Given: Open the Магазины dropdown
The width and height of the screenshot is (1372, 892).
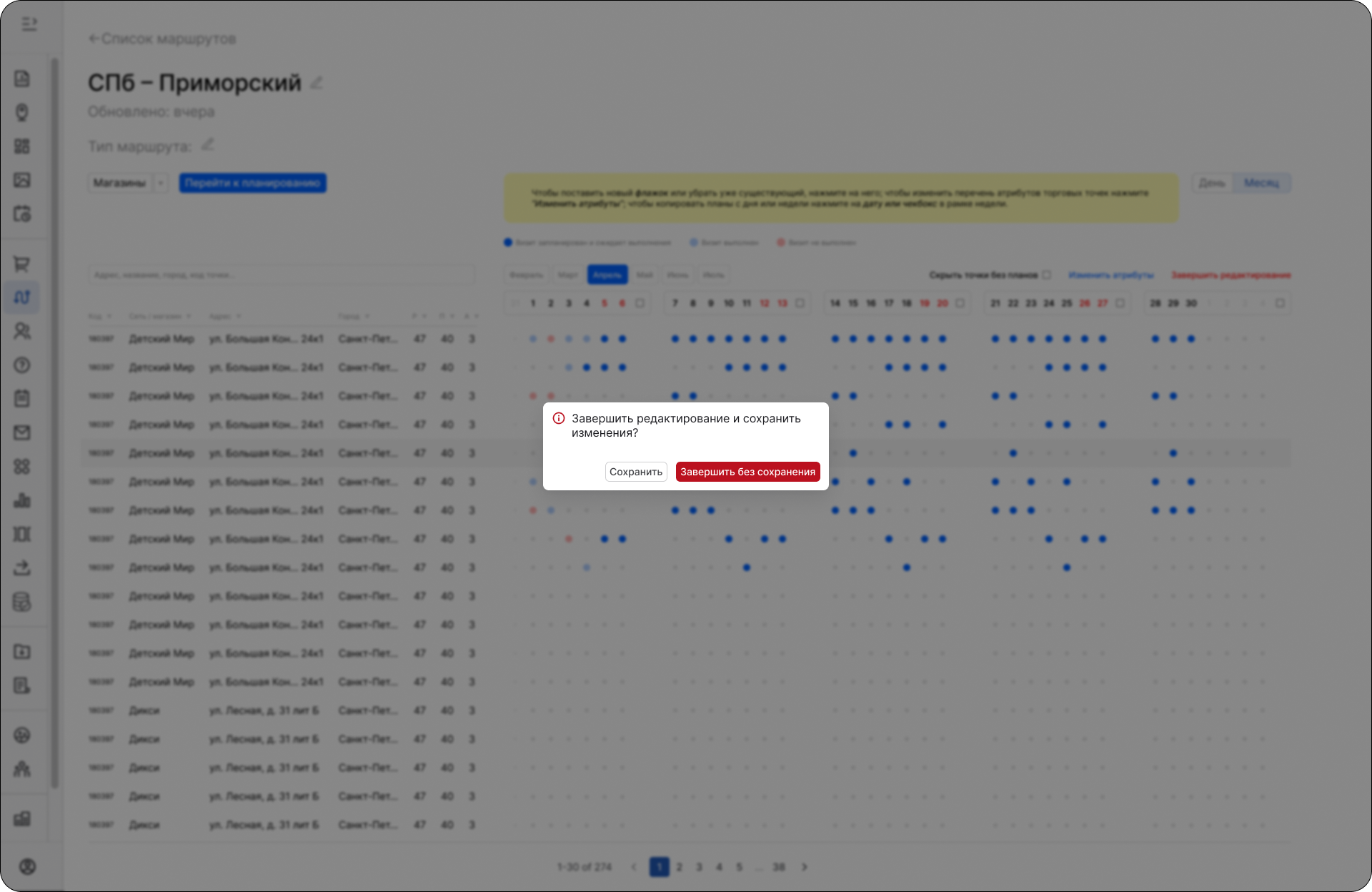Looking at the screenshot, I should (128, 183).
